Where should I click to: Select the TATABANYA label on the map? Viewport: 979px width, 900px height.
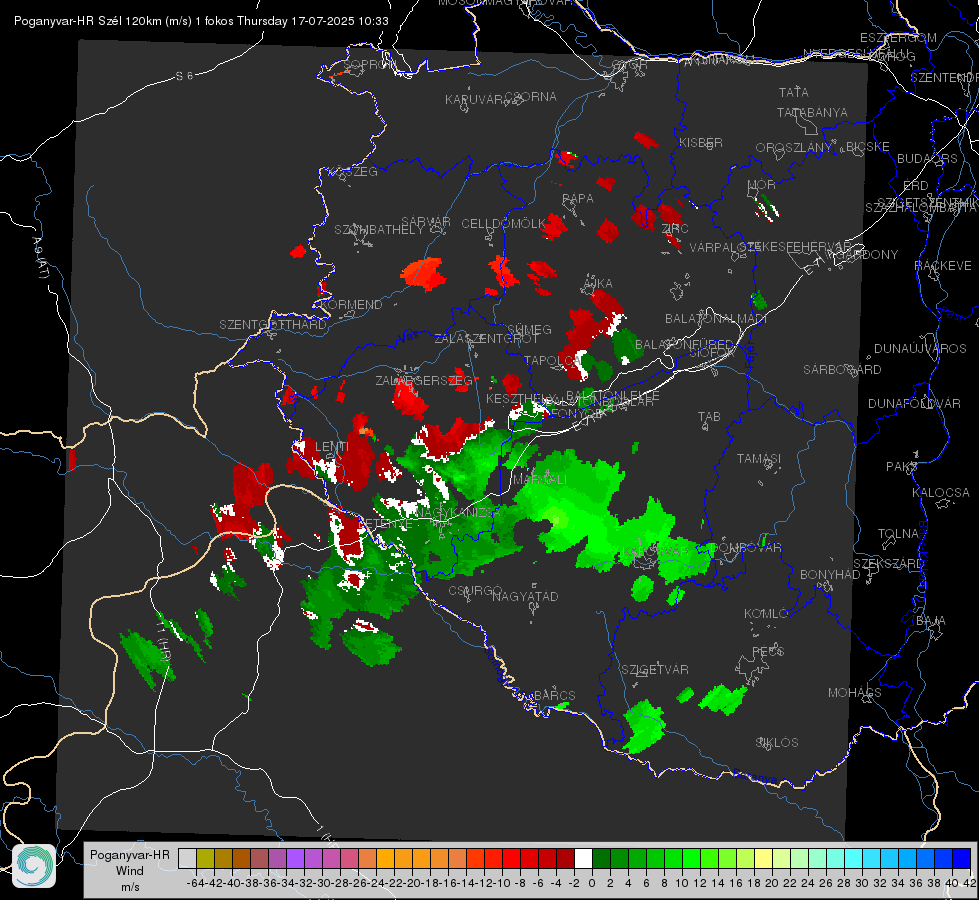pyautogui.click(x=812, y=112)
